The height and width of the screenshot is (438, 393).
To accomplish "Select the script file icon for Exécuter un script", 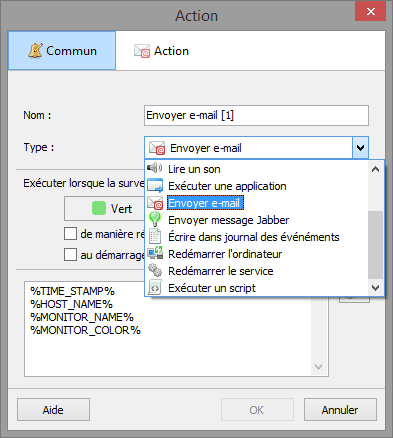I will coord(155,287).
